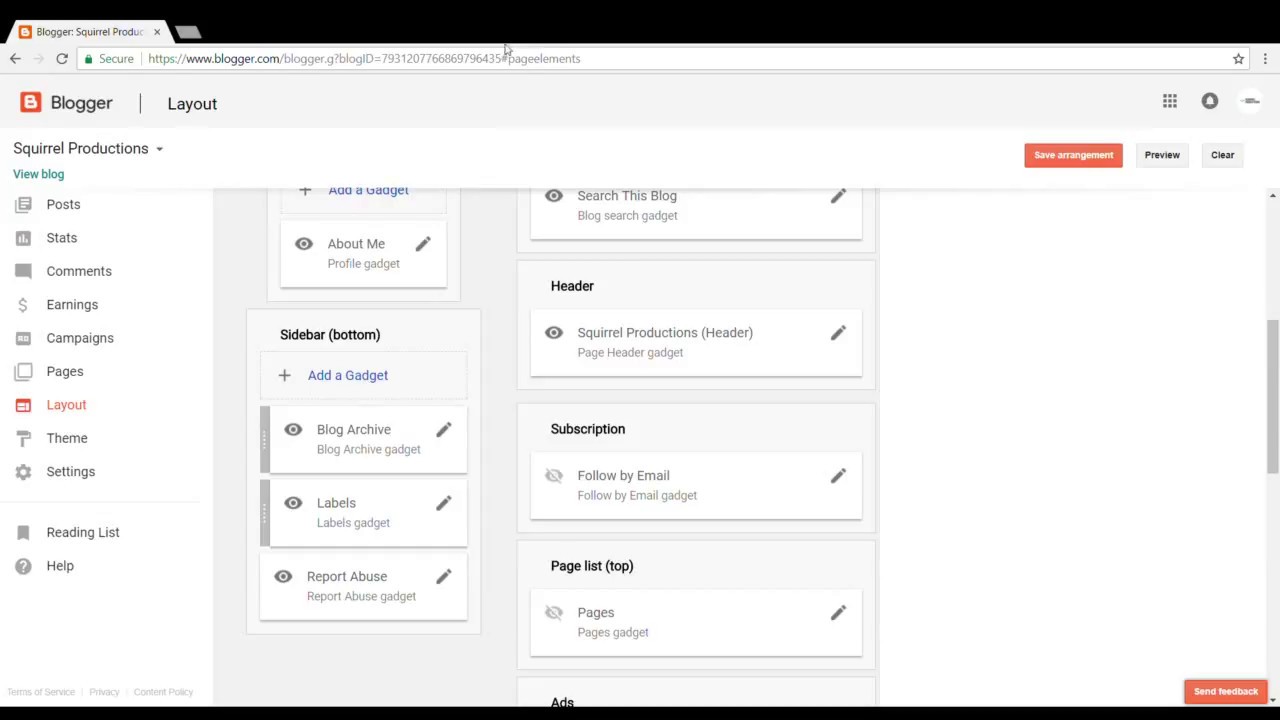Screen dimensions: 1280x720
Task: Reload the page in the browser
Action: point(62,59)
